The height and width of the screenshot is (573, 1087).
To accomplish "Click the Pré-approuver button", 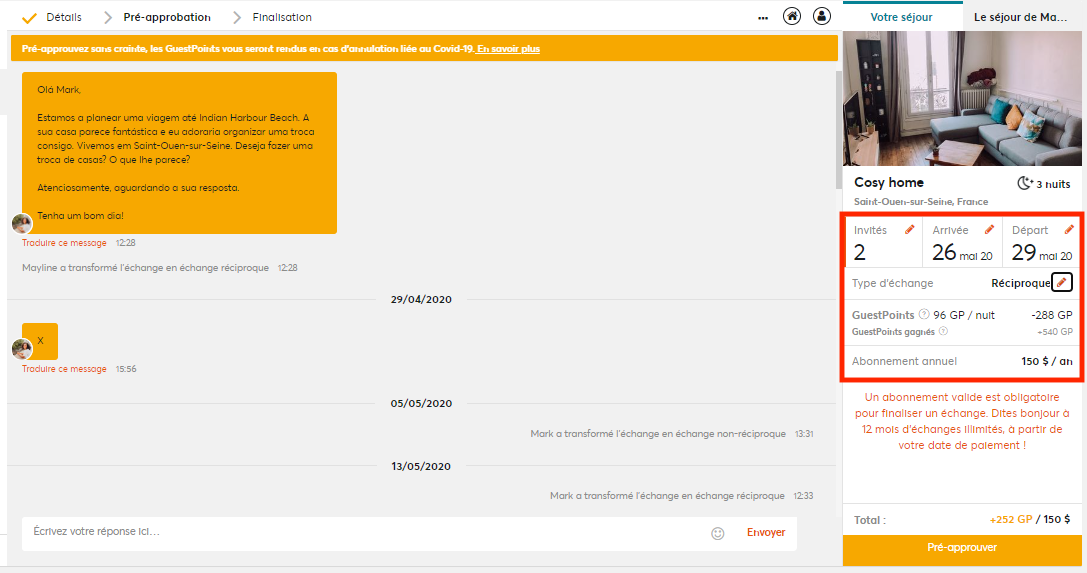I will tap(962, 547).
